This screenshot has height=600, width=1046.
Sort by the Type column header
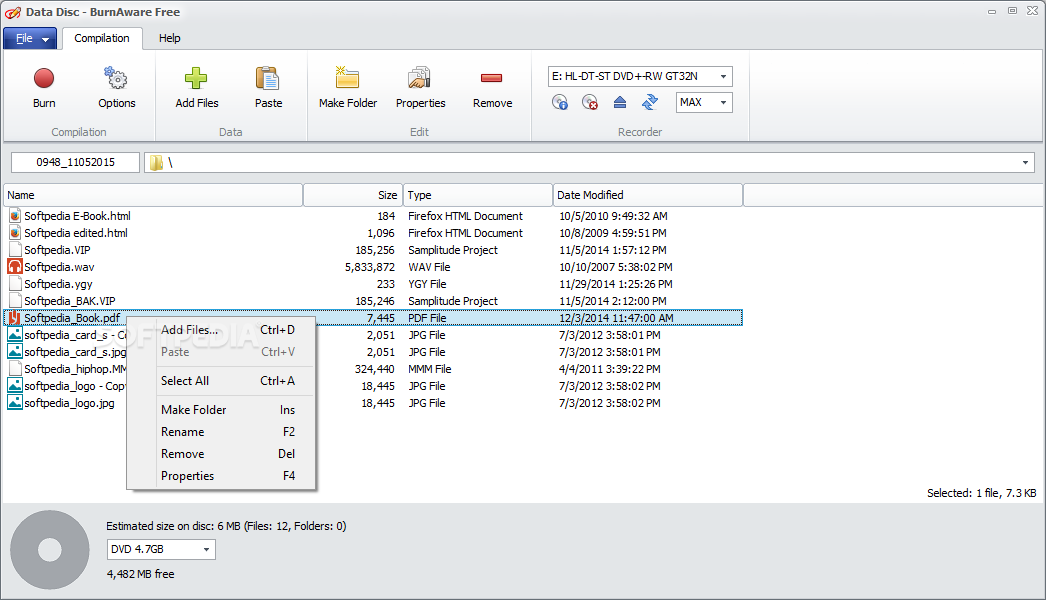[478, 195]
